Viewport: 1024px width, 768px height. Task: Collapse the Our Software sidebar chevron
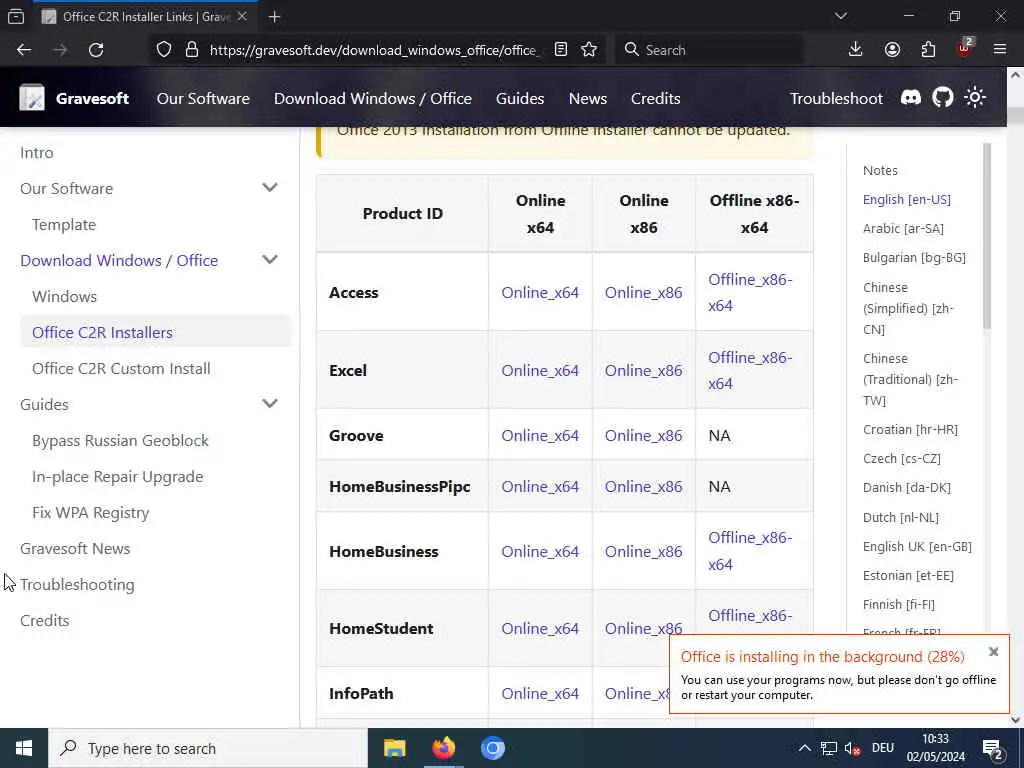point(270,188)
